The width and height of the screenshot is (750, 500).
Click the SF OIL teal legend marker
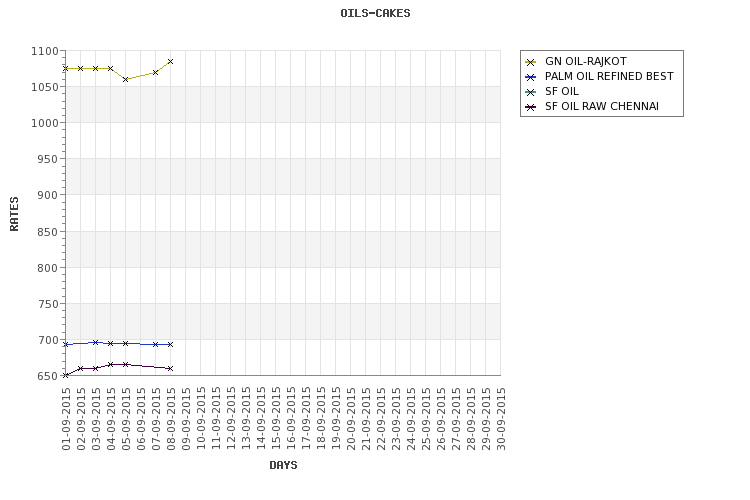tap(530, 92)
